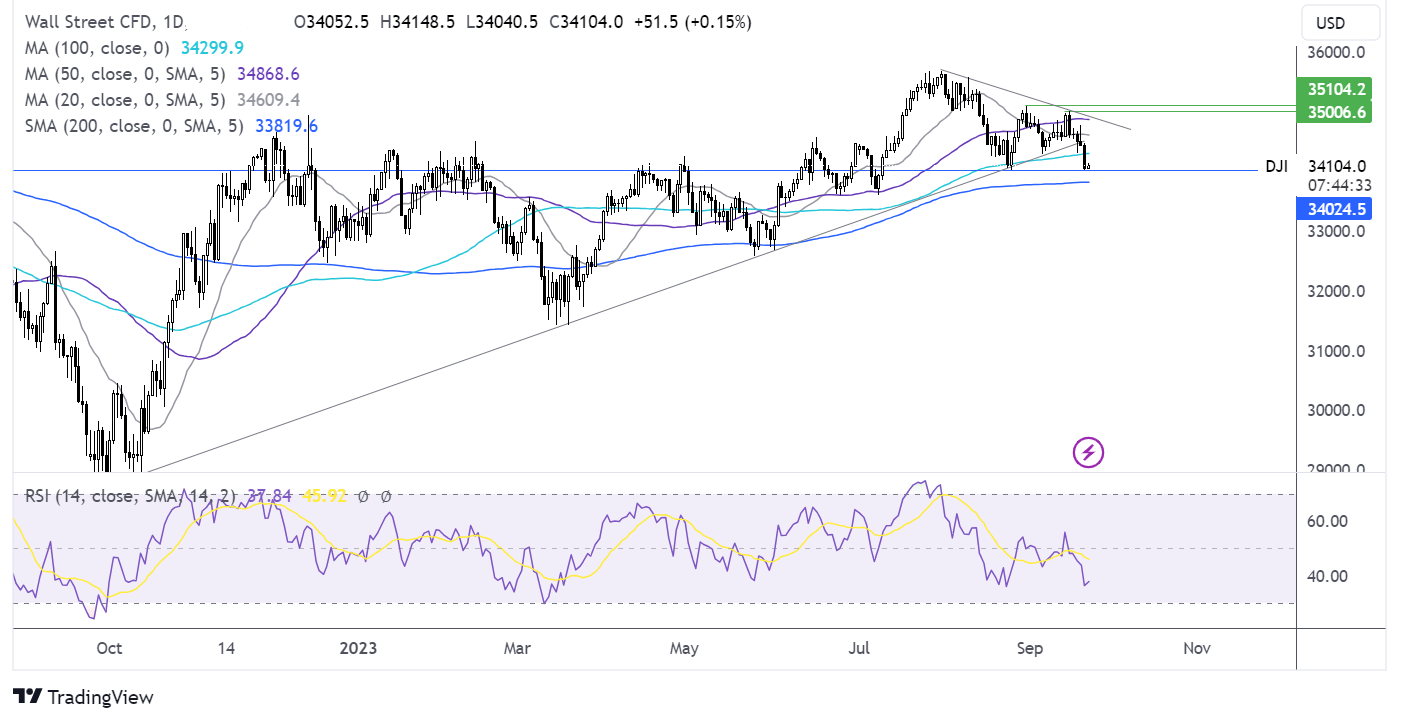The image size is (1401, 723).
Task: Click the 2023 date axis label
Action: pyautogui.click(x=357, y=648)
